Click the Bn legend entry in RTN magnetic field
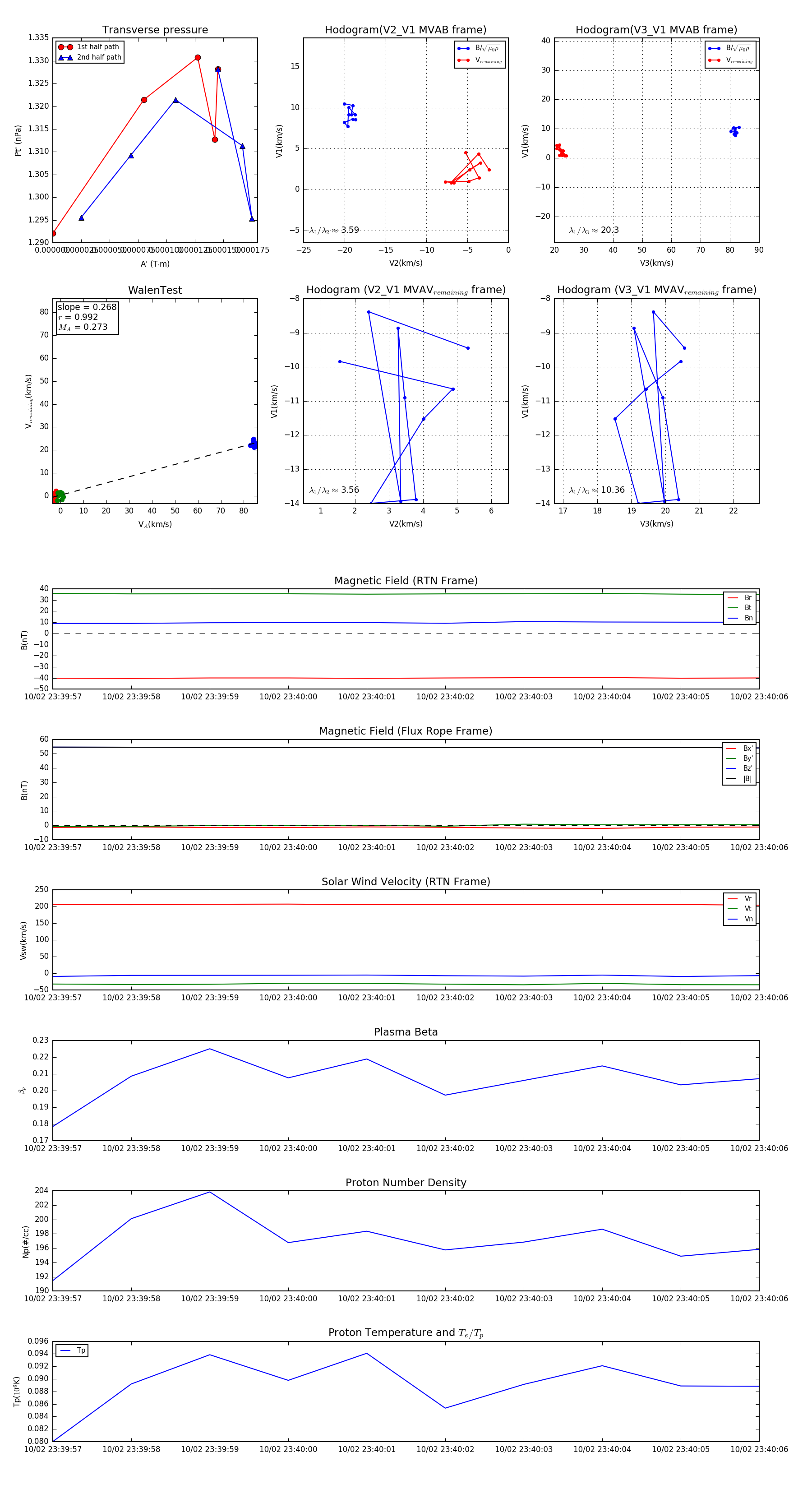 click(748, 618)
